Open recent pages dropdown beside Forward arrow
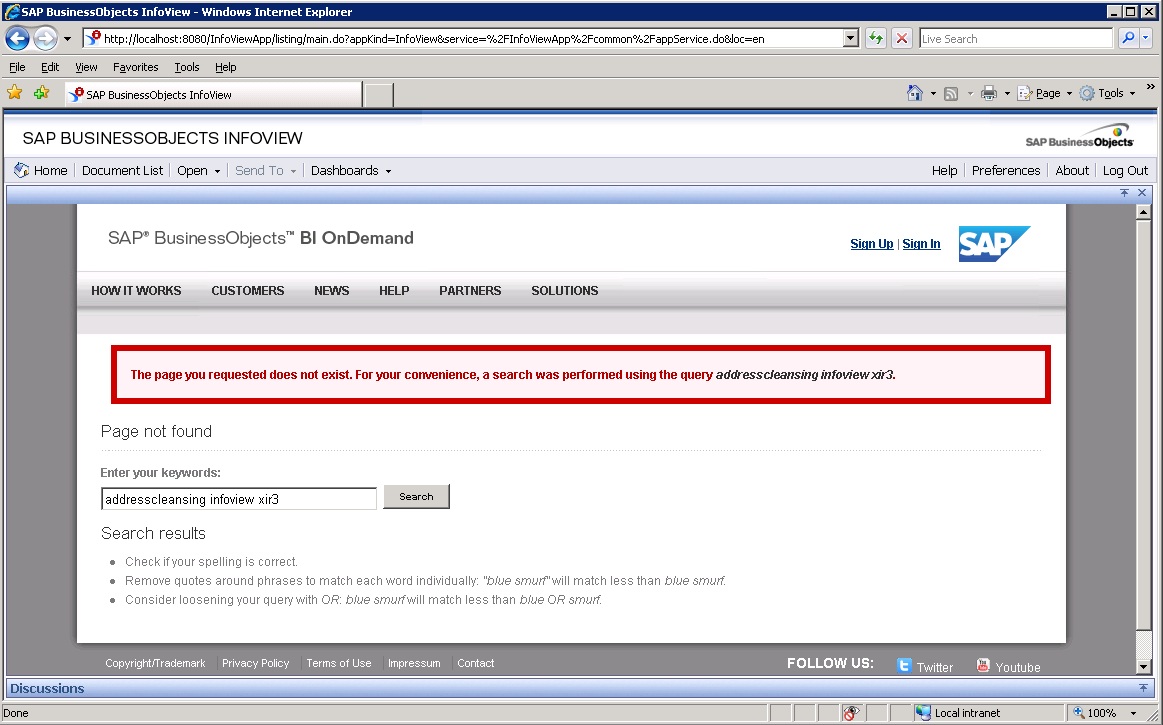 (67, 39)
